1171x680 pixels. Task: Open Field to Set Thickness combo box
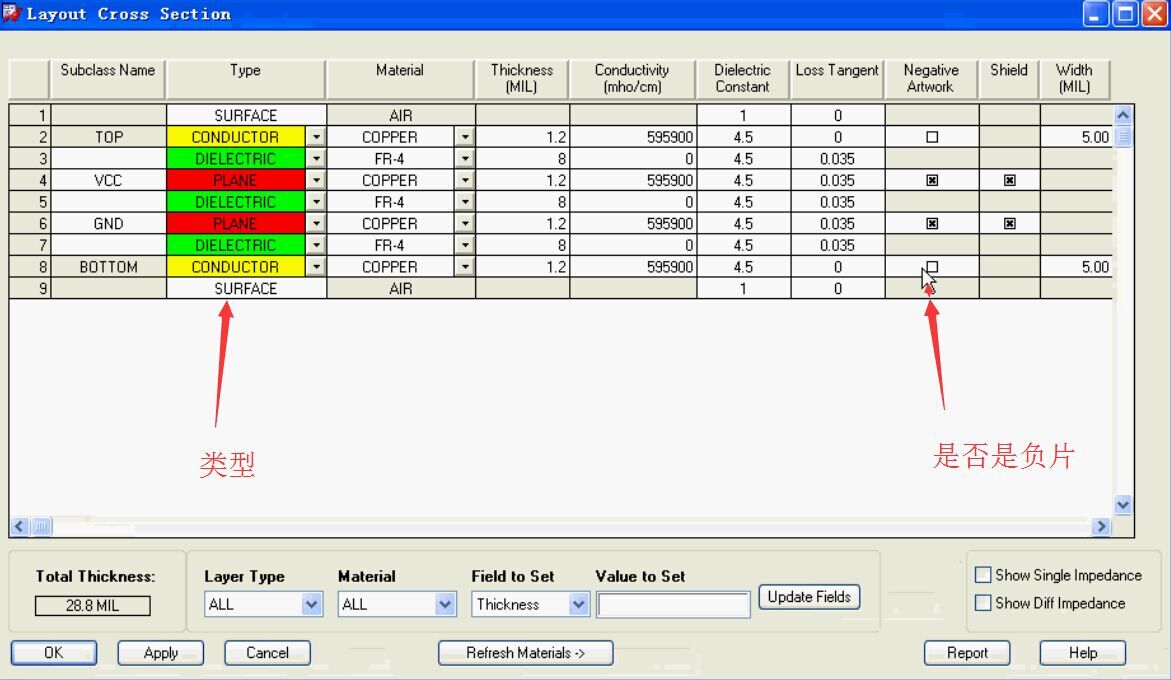(530, 604)
